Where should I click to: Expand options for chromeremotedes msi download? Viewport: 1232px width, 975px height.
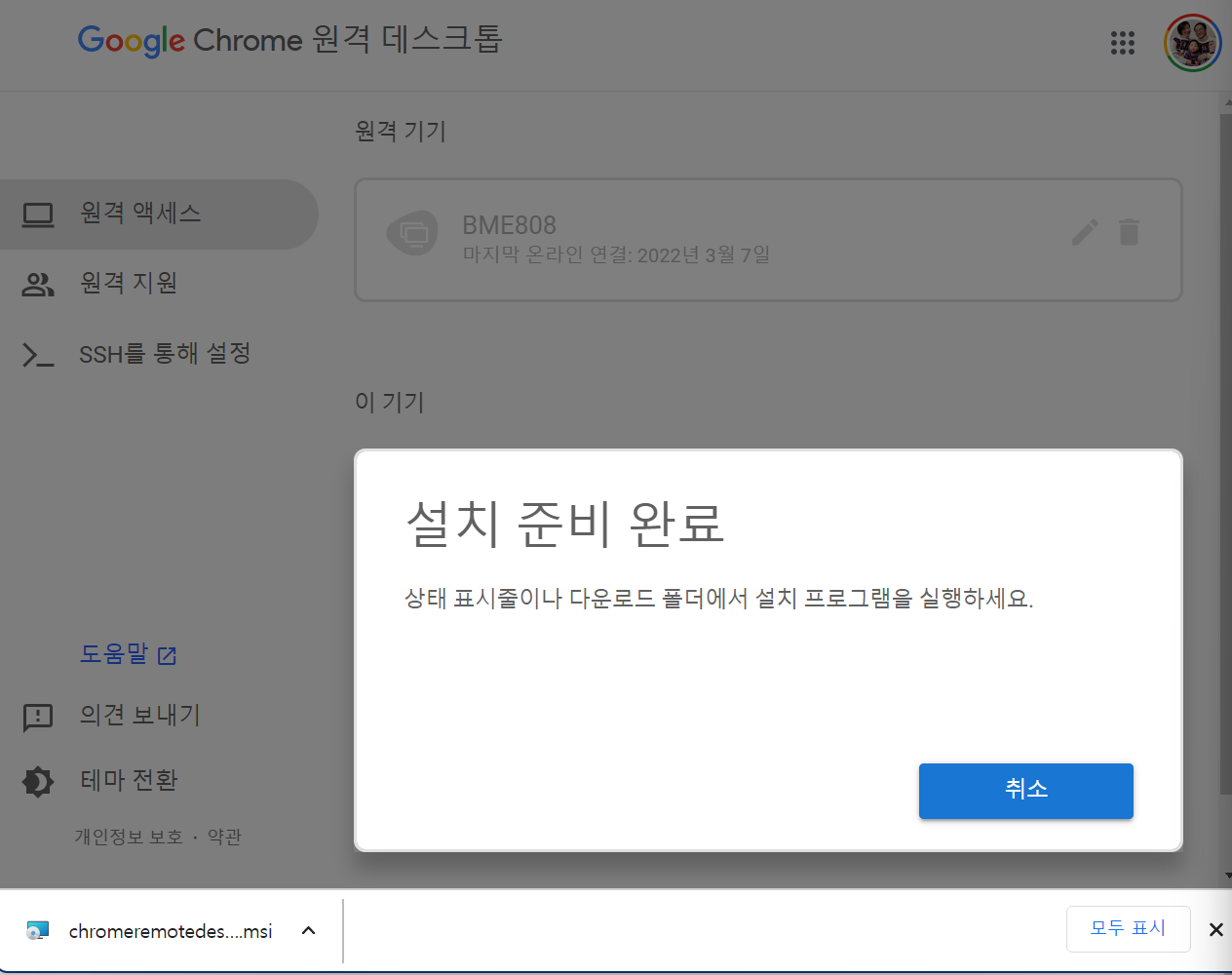(309, 931)
